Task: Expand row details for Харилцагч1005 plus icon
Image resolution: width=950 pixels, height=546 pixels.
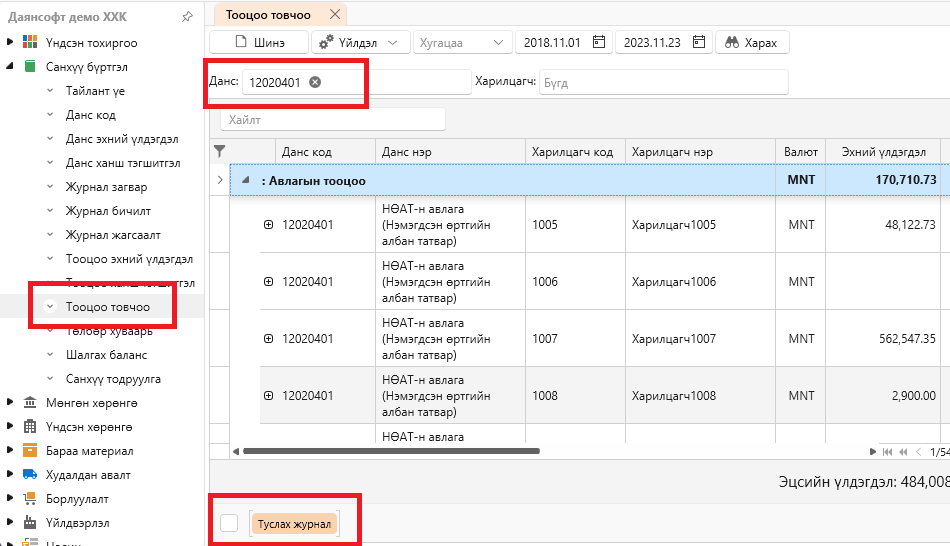Action: [x=268, y=225]
